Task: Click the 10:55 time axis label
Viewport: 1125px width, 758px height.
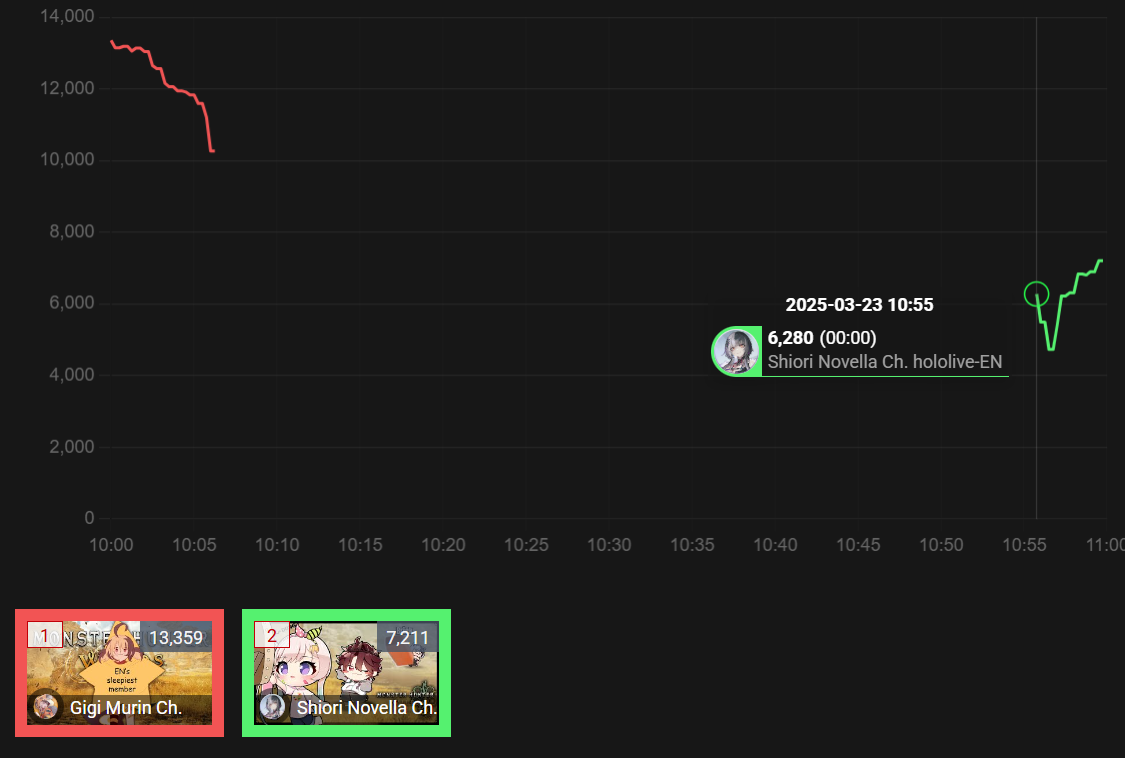Action: pyautogui.click(x=1024, y=545)
